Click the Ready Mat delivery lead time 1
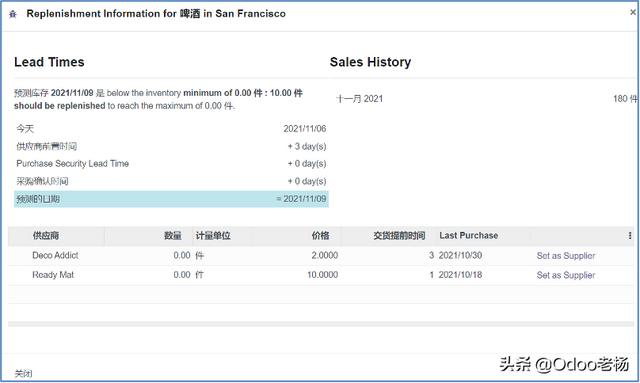640x383 pixels. pos(431,275)
